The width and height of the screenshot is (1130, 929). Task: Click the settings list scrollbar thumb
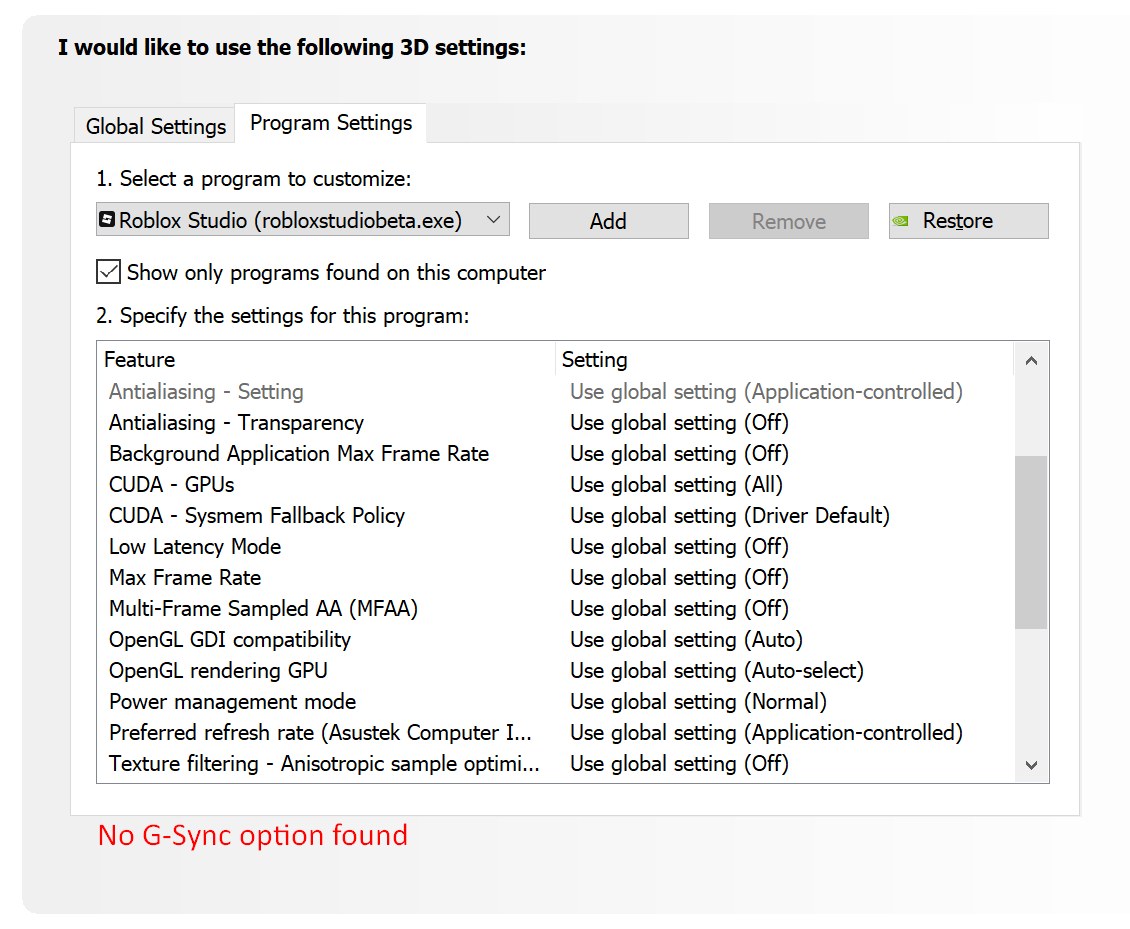tap(1031, 542)
